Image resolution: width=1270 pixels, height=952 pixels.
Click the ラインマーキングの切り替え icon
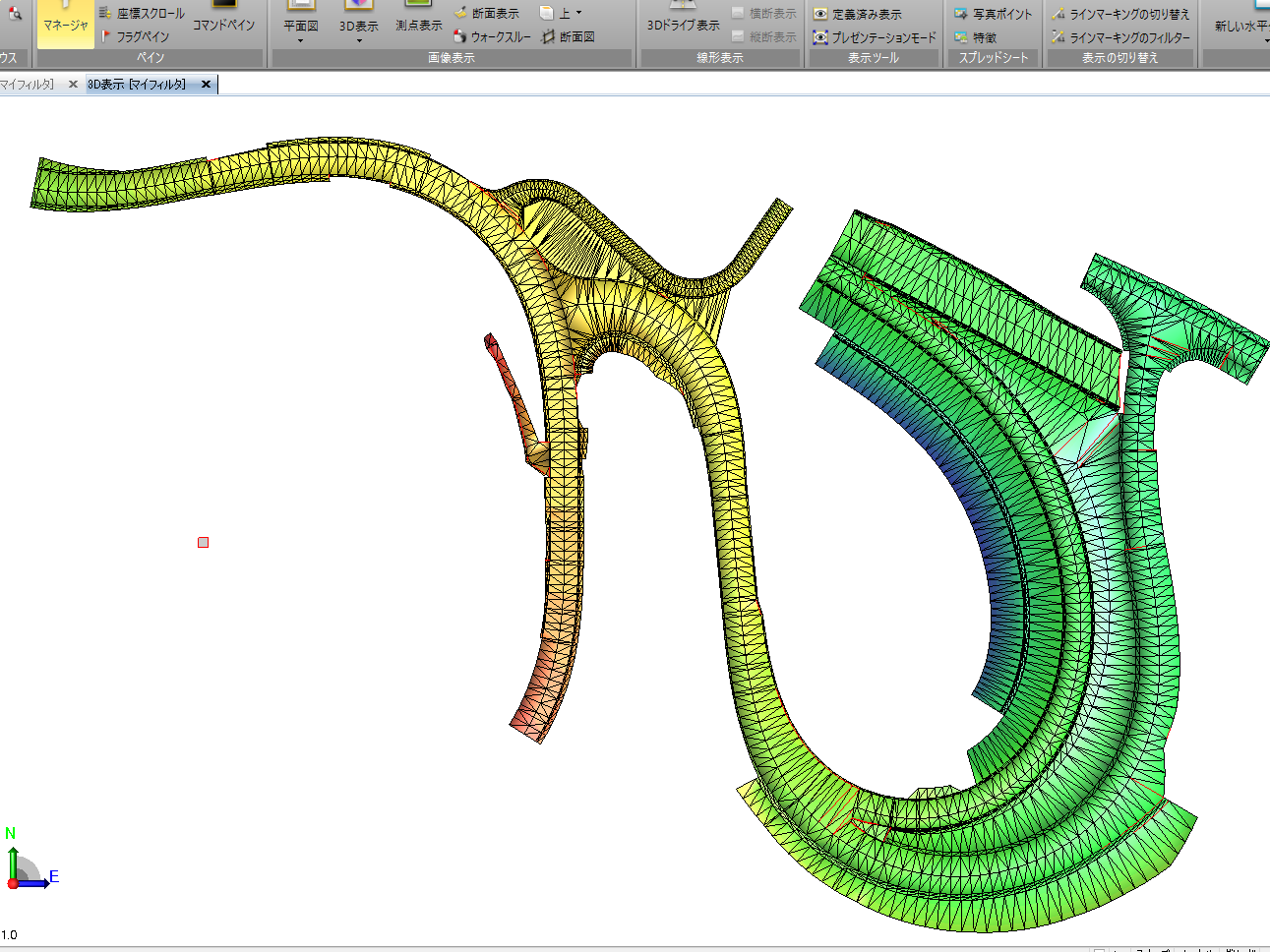[x=1058, y=14]
